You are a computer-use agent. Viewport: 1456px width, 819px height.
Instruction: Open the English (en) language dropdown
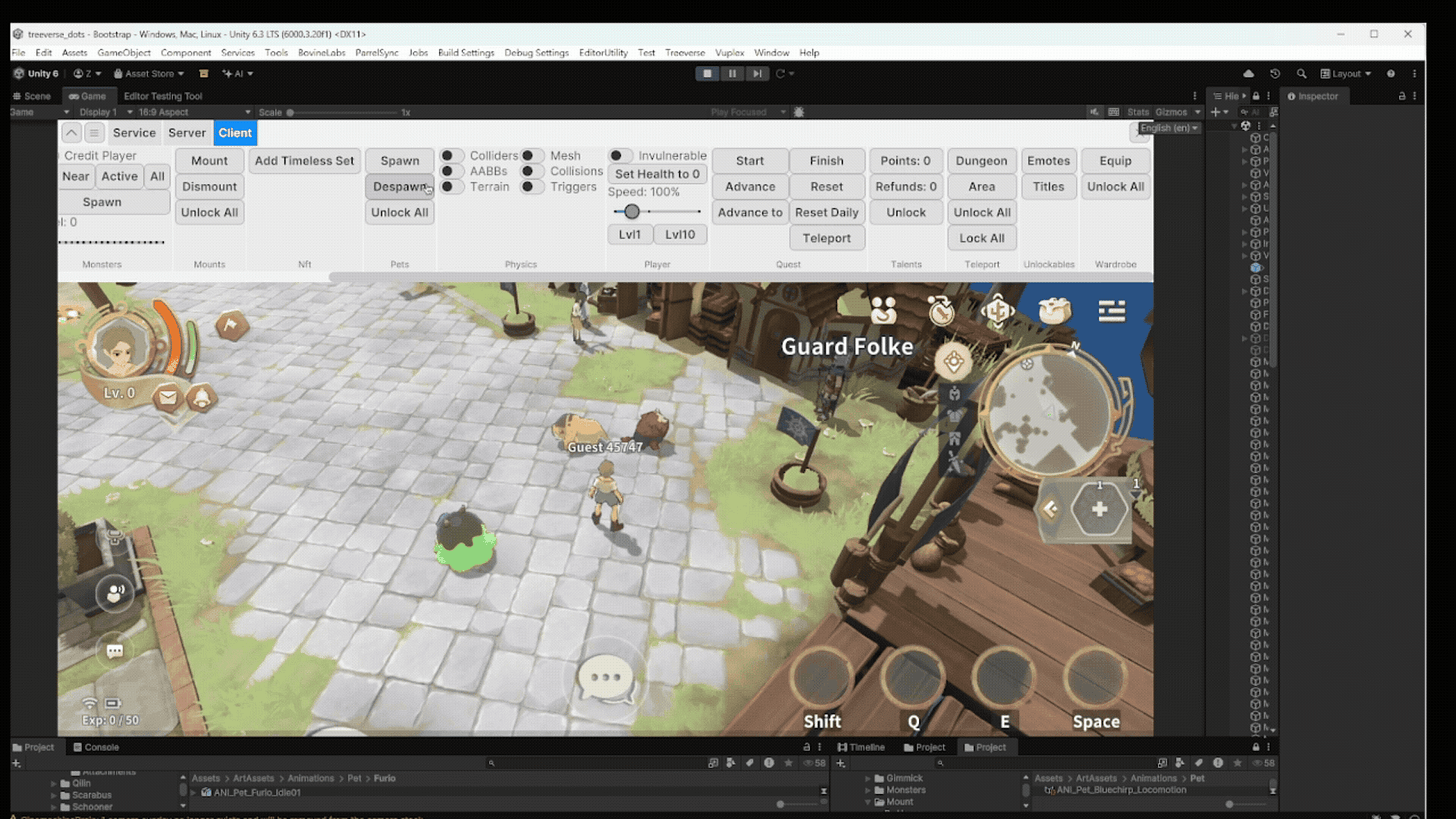click(x=1169, y=128)
